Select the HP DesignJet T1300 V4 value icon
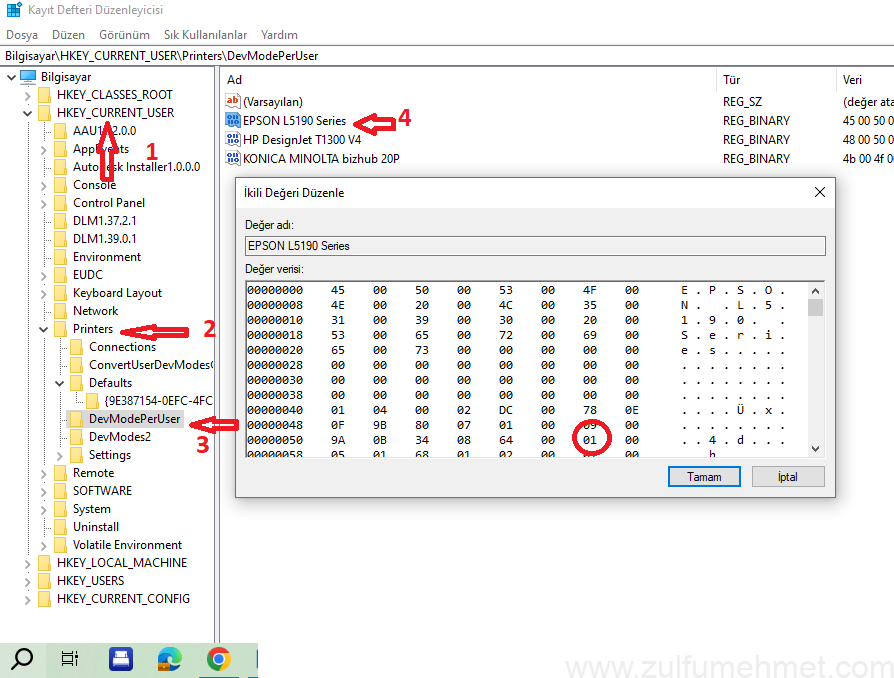 [234, 140]
